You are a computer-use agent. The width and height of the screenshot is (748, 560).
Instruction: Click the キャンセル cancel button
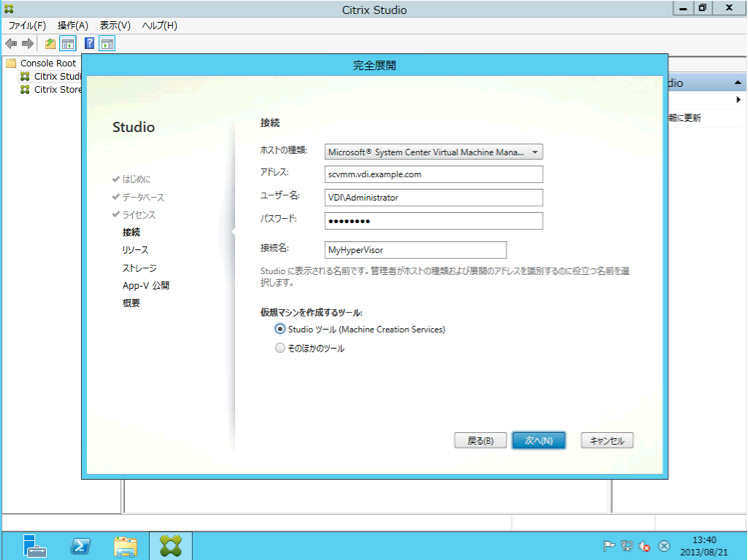(x=607, y=440)
